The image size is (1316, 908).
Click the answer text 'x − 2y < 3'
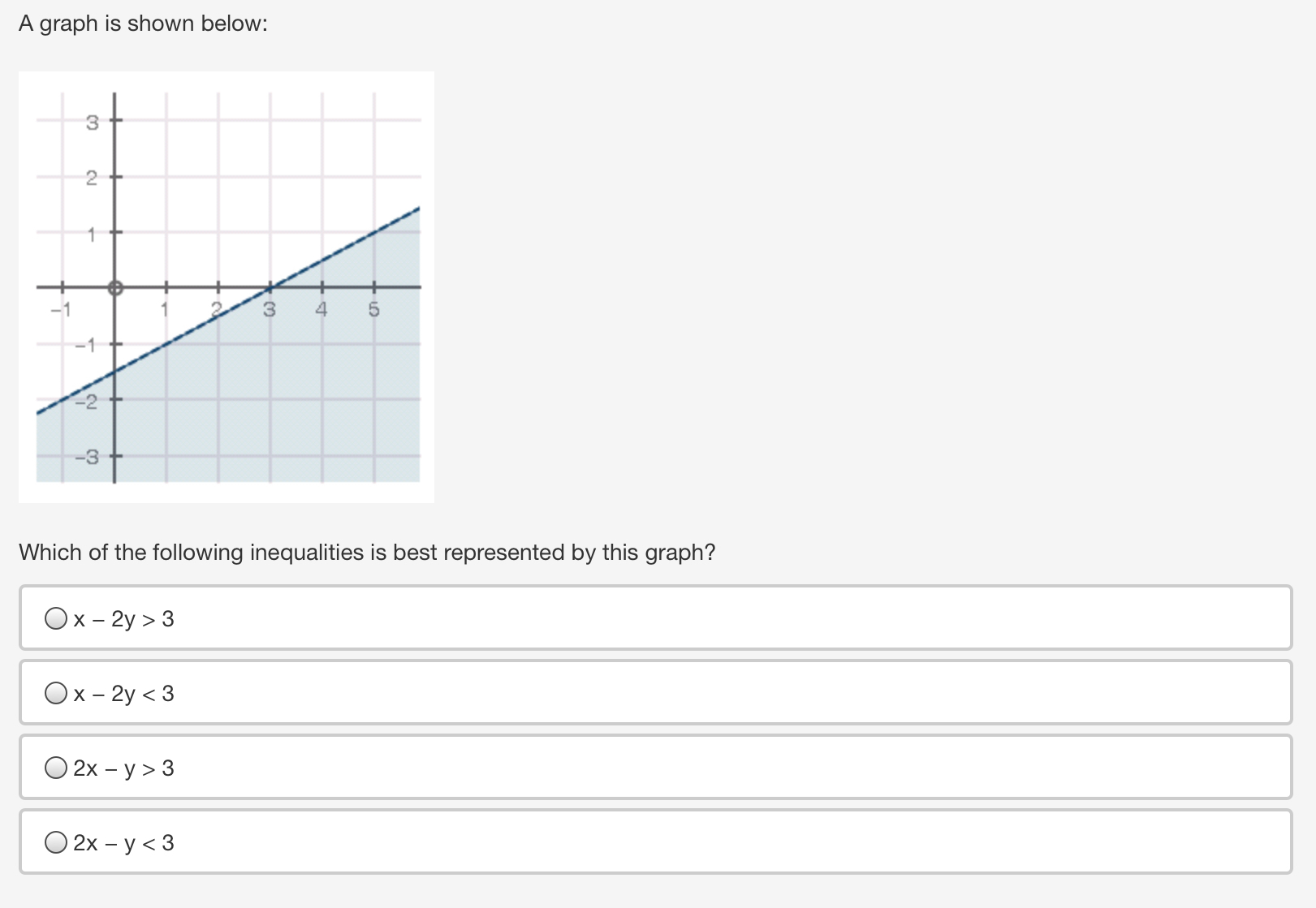(123, 695)
